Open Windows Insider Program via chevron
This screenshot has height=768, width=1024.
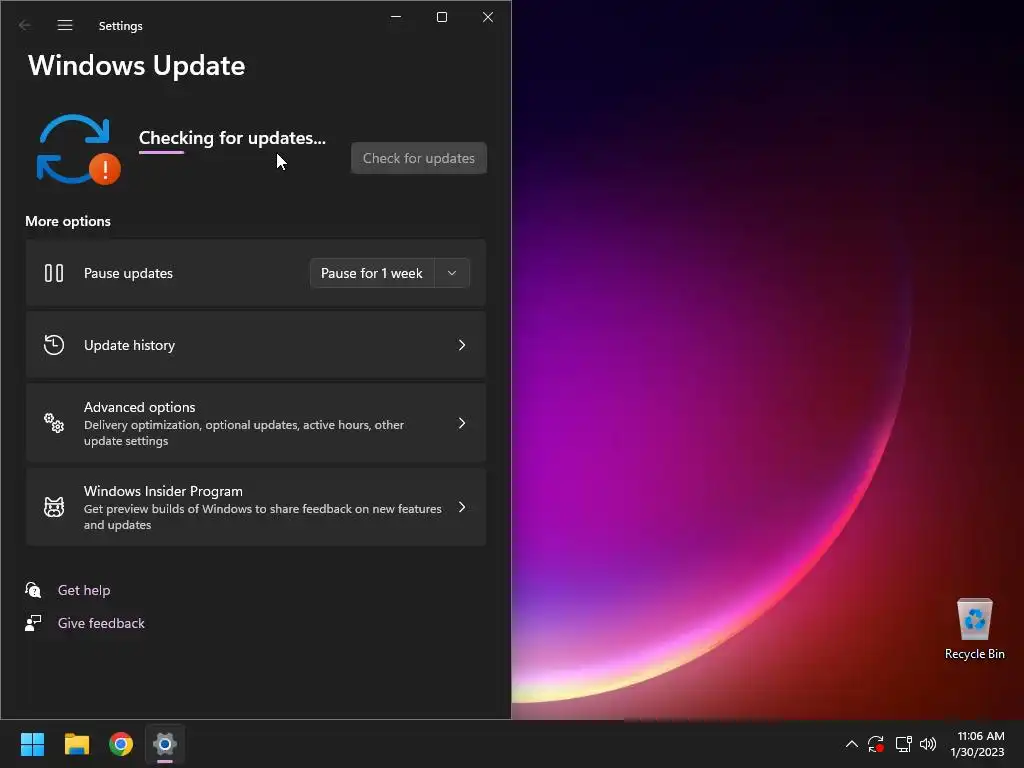click(x=462, y=507)
